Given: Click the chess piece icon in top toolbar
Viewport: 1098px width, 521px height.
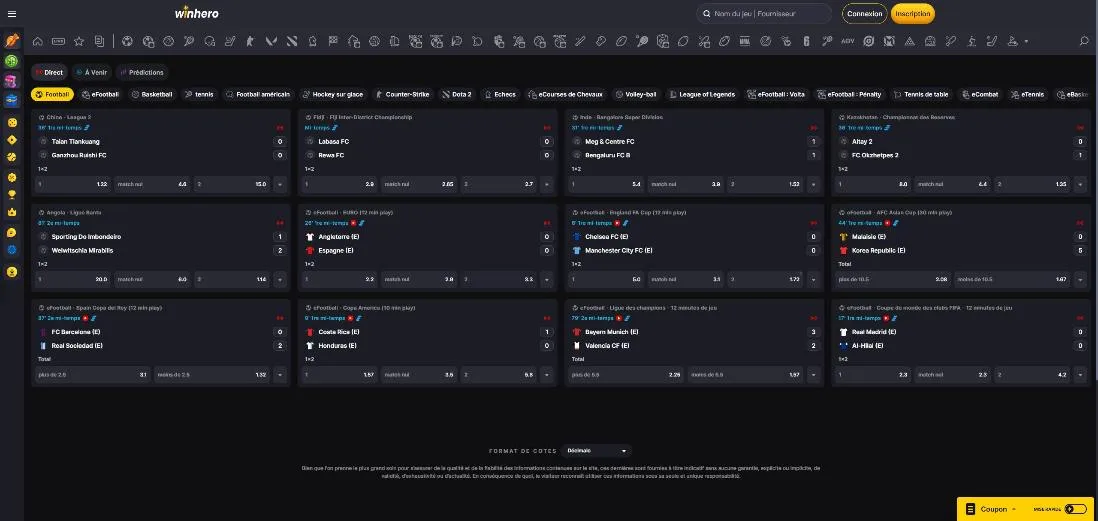Looking at the screenshot, I should click(x=312, y=41).
